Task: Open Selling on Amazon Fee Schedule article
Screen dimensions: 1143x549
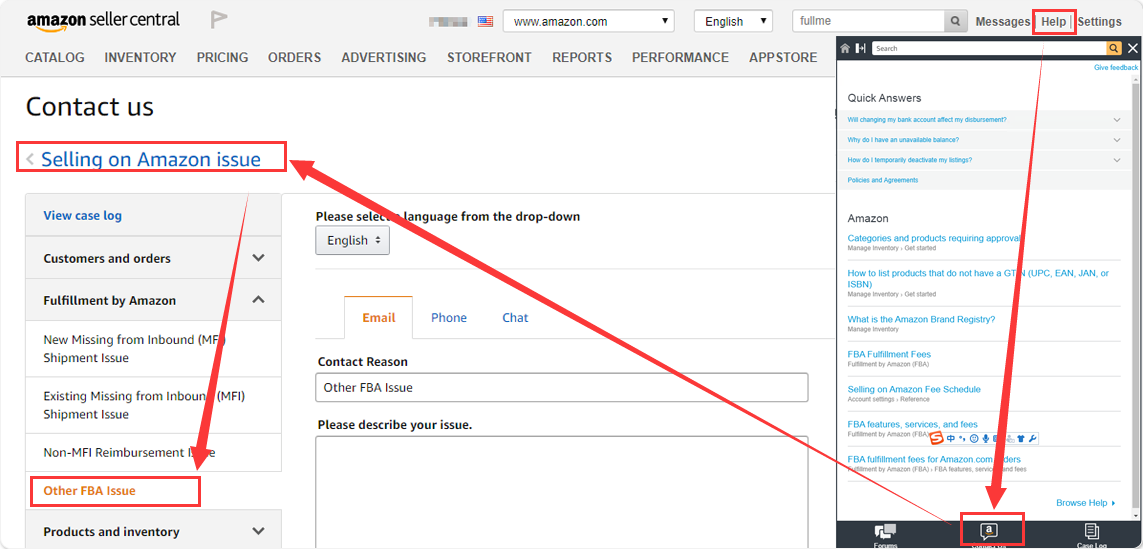Action: (x=914, y=389)
